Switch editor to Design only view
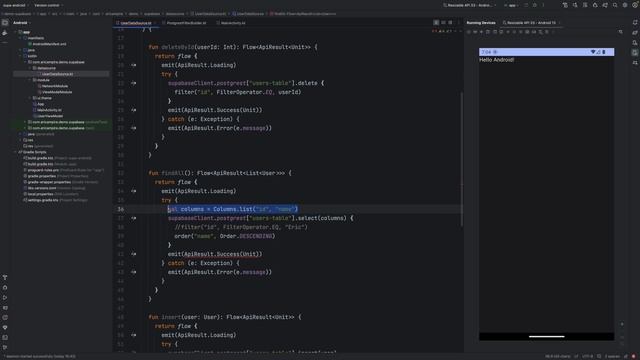The height and width of the screenshot is (360, 640). (x=450, y=23)
